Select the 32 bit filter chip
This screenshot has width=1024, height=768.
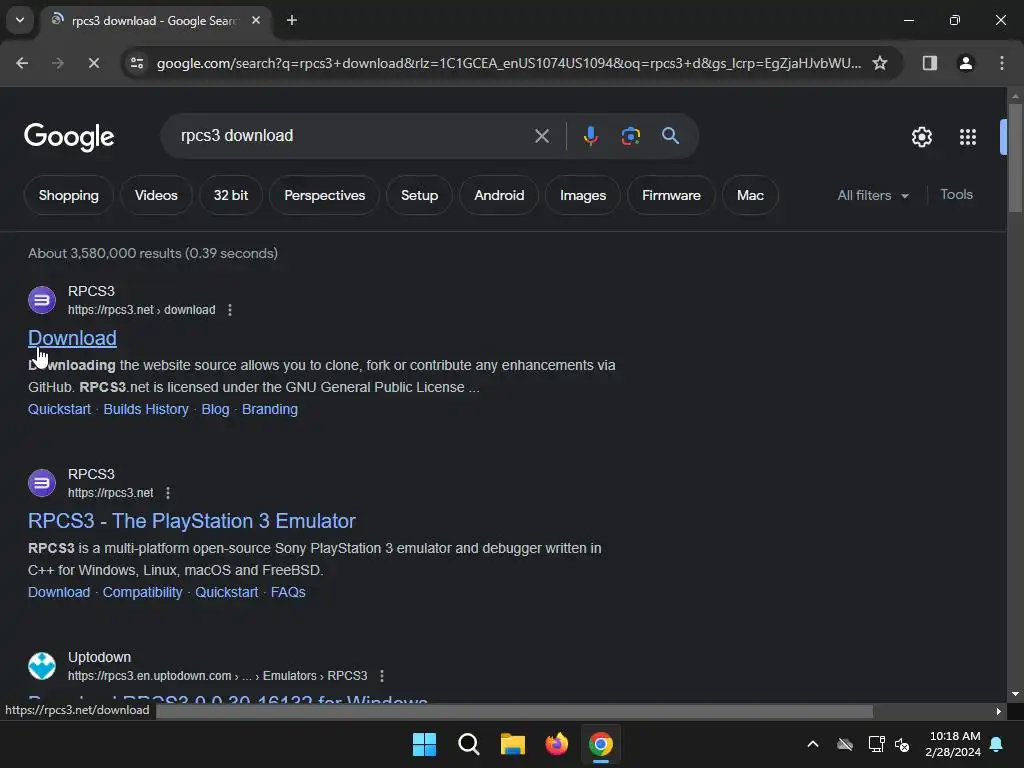(x=231, y=195)
